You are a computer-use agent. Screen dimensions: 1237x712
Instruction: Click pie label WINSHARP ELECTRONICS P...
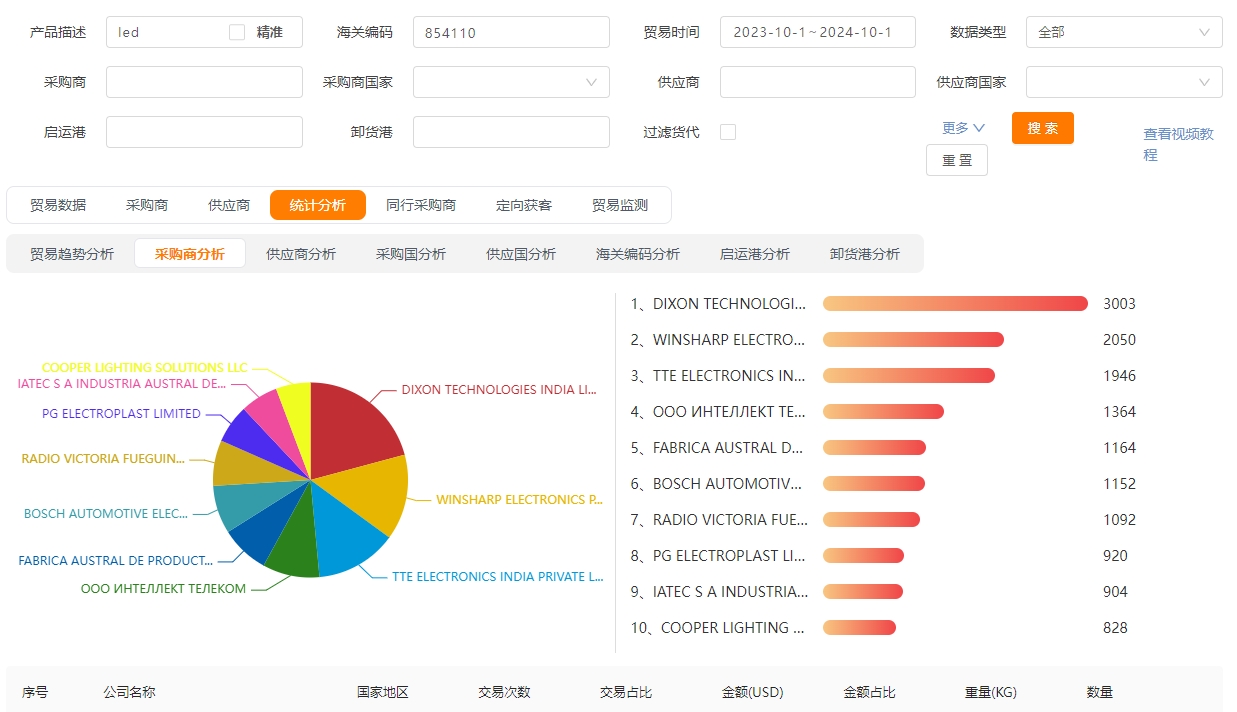point(519,500)
